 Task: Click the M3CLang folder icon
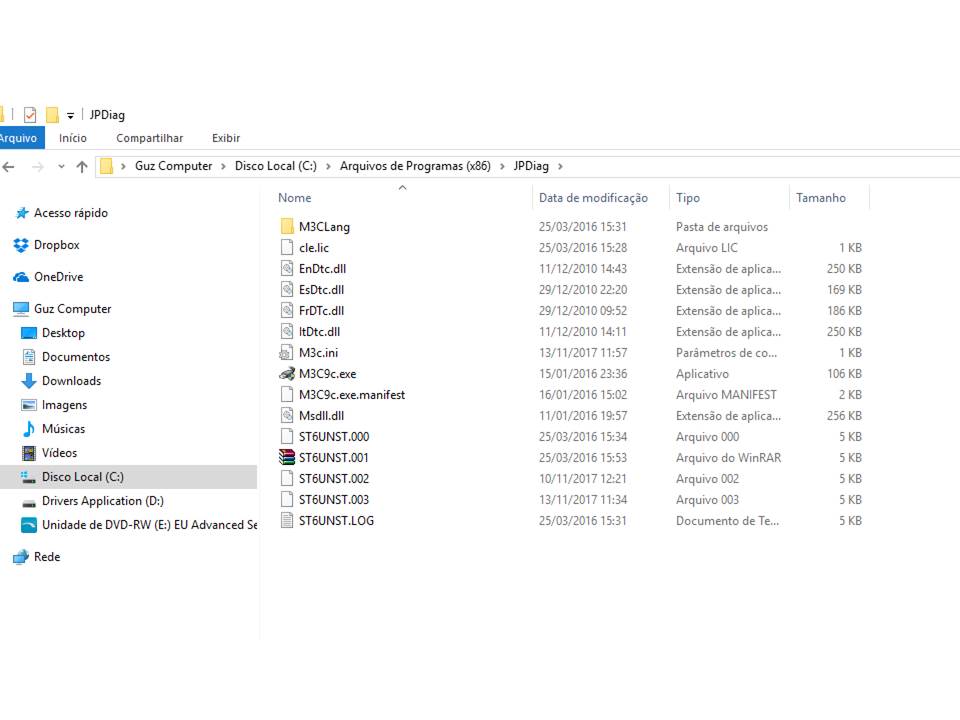pos(287,227)
